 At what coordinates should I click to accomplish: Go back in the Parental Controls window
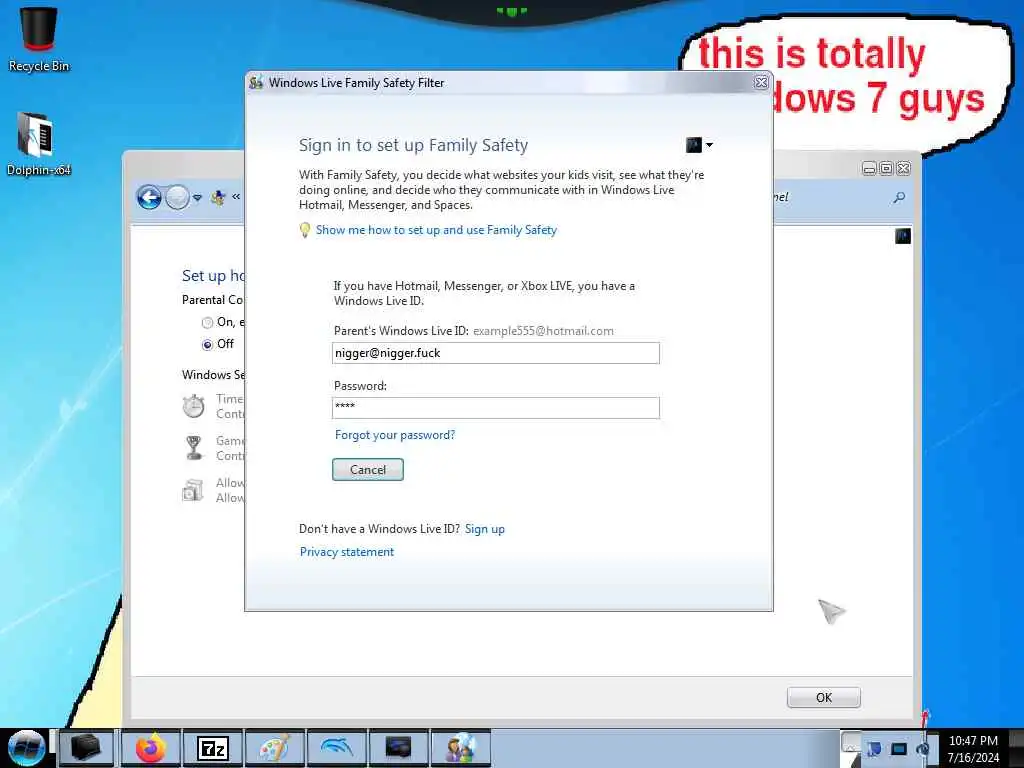(149, 197)
